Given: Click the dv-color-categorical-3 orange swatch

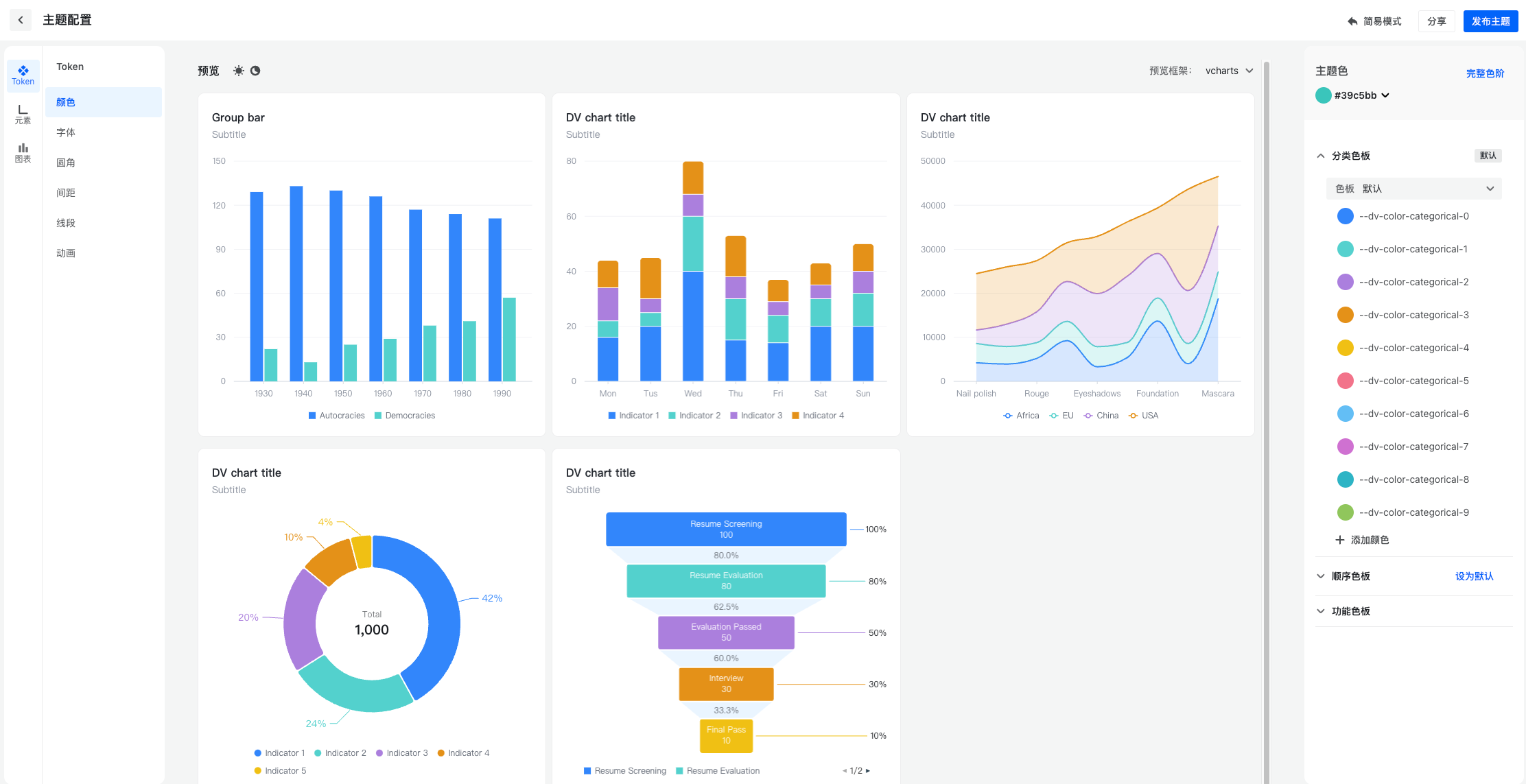Looking at the screenshot, I should [1345, 315].
